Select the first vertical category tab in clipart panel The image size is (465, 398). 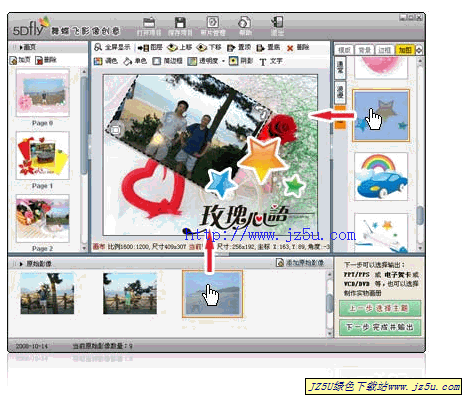click(340, 67)
